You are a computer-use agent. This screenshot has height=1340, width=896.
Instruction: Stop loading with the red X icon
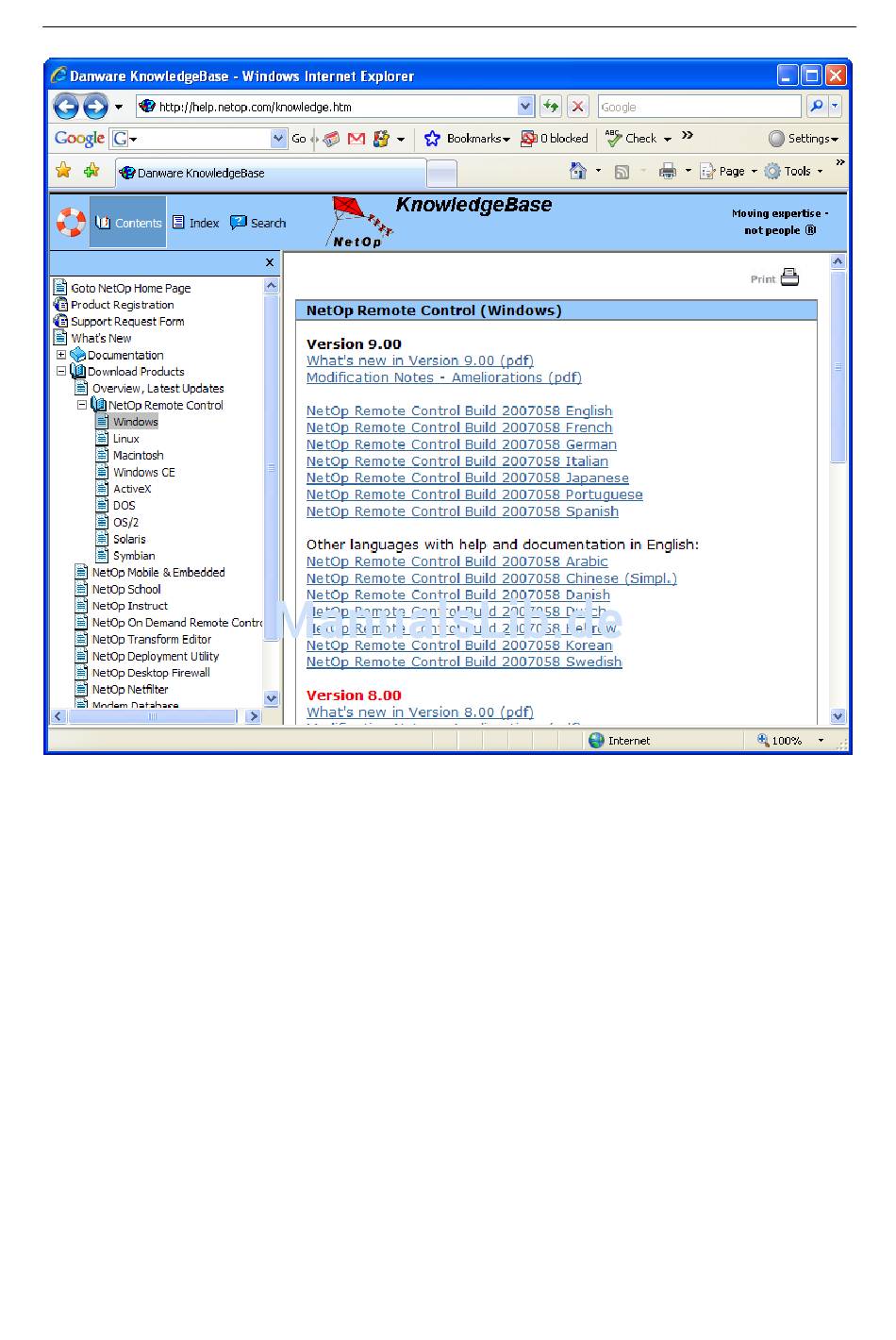pyautogui.click(x=578, y=107)
